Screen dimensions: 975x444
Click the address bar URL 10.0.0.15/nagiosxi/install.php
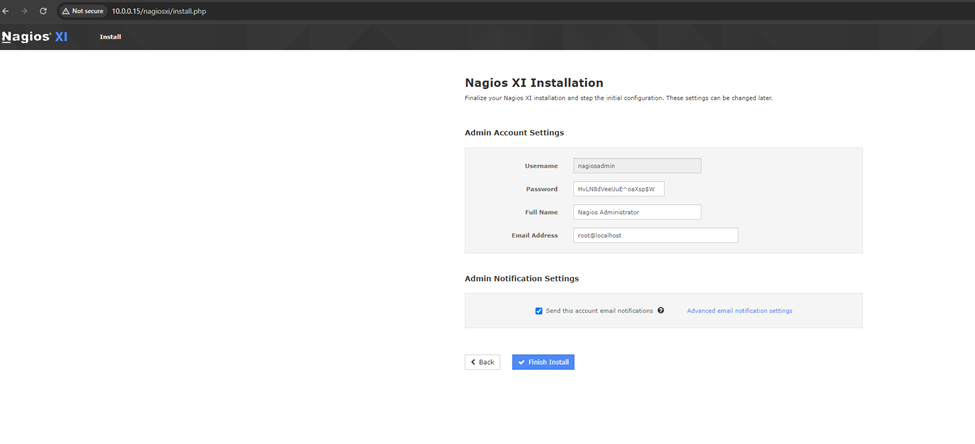click(159, 11)
